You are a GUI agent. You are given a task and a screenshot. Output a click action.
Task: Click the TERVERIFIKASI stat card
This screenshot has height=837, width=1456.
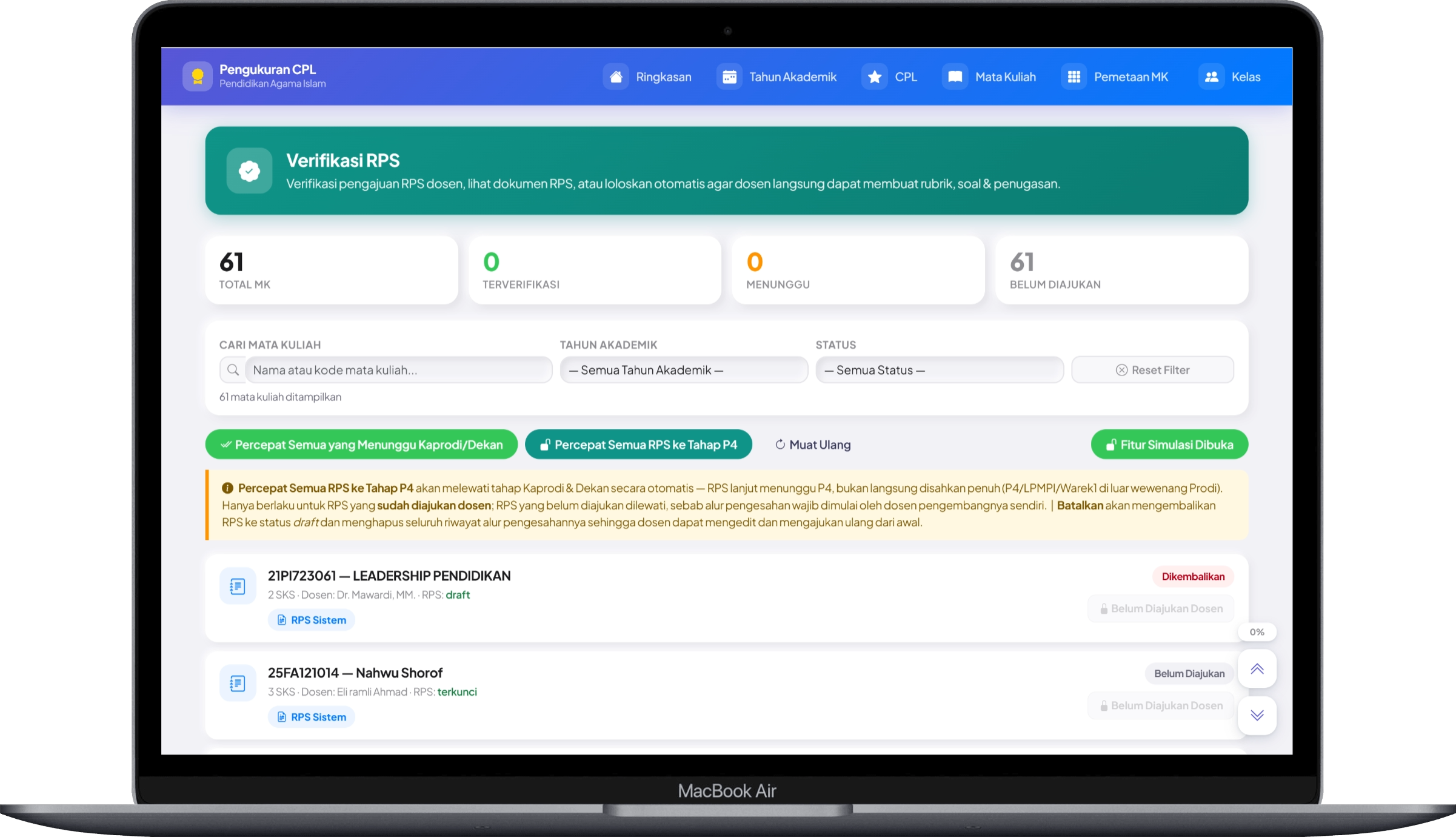(595, 271)
